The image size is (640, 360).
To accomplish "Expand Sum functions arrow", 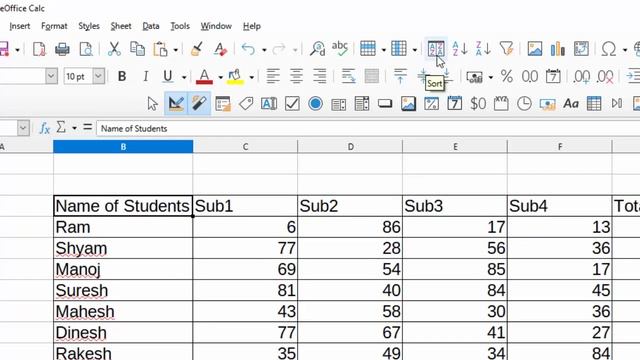I will 74,128.
